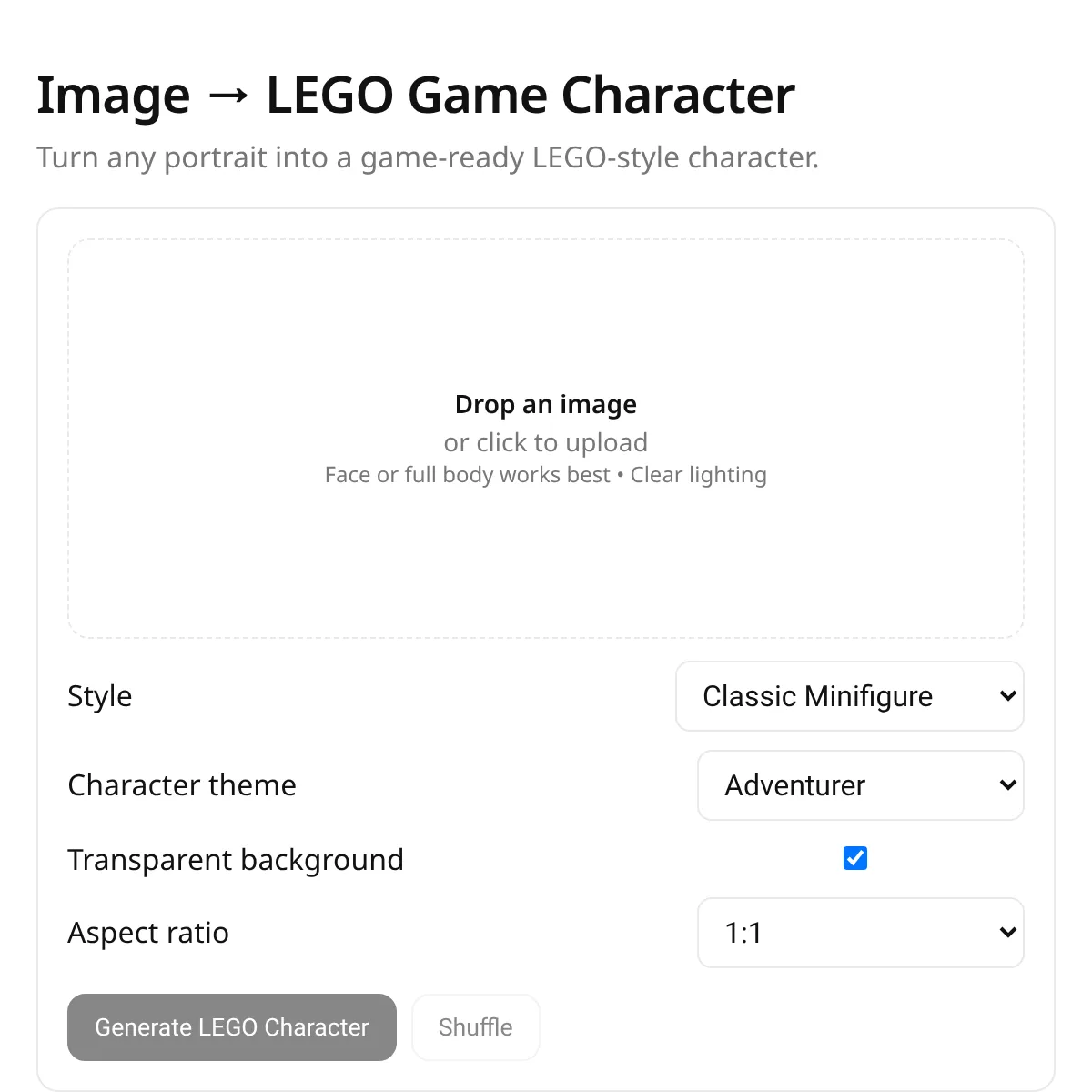
Task: Click the chevron arrow on 1:1 select
Action: point(1007,933)
